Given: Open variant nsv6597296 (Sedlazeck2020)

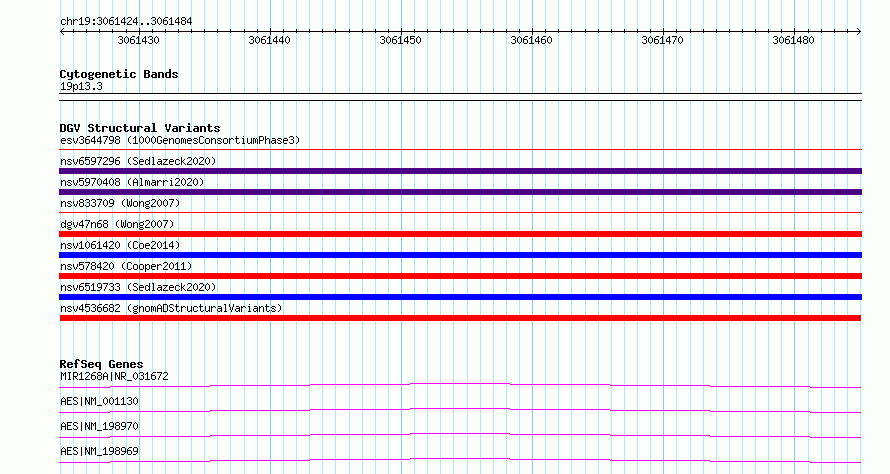Looking at the screenshot, I should [138, 161].
